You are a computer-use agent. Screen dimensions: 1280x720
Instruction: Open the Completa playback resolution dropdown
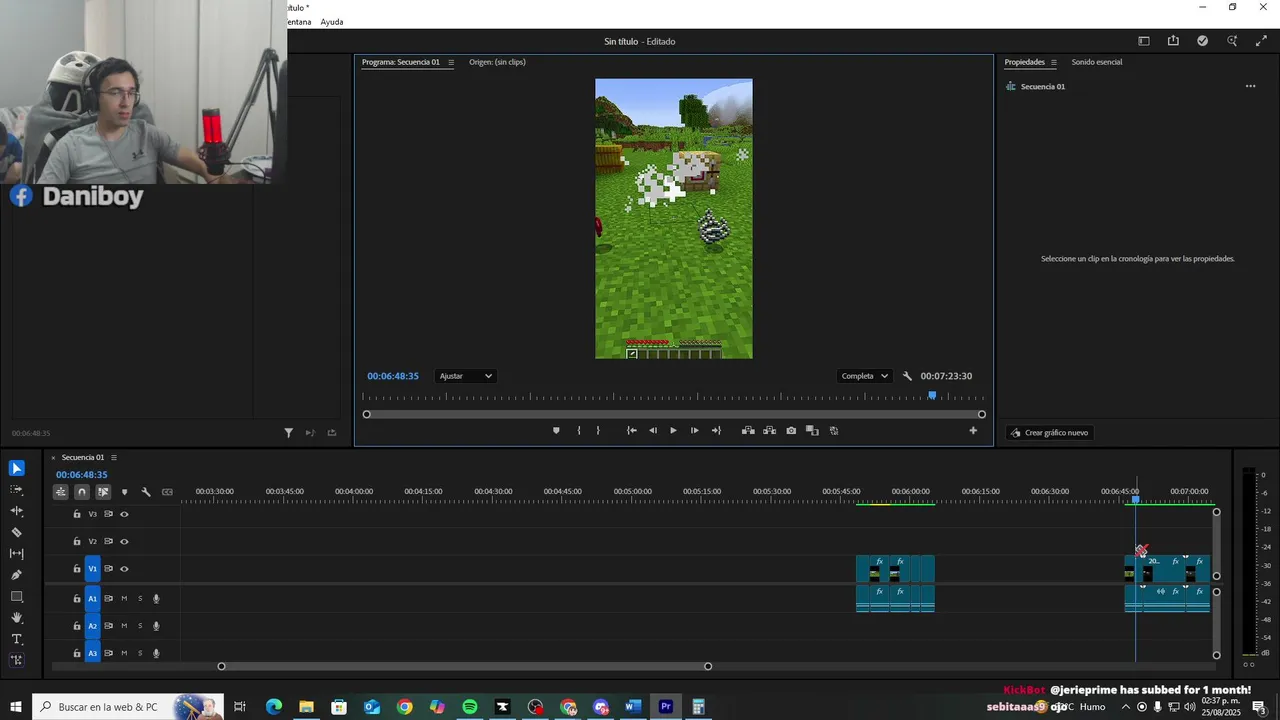tap(864, 376)
